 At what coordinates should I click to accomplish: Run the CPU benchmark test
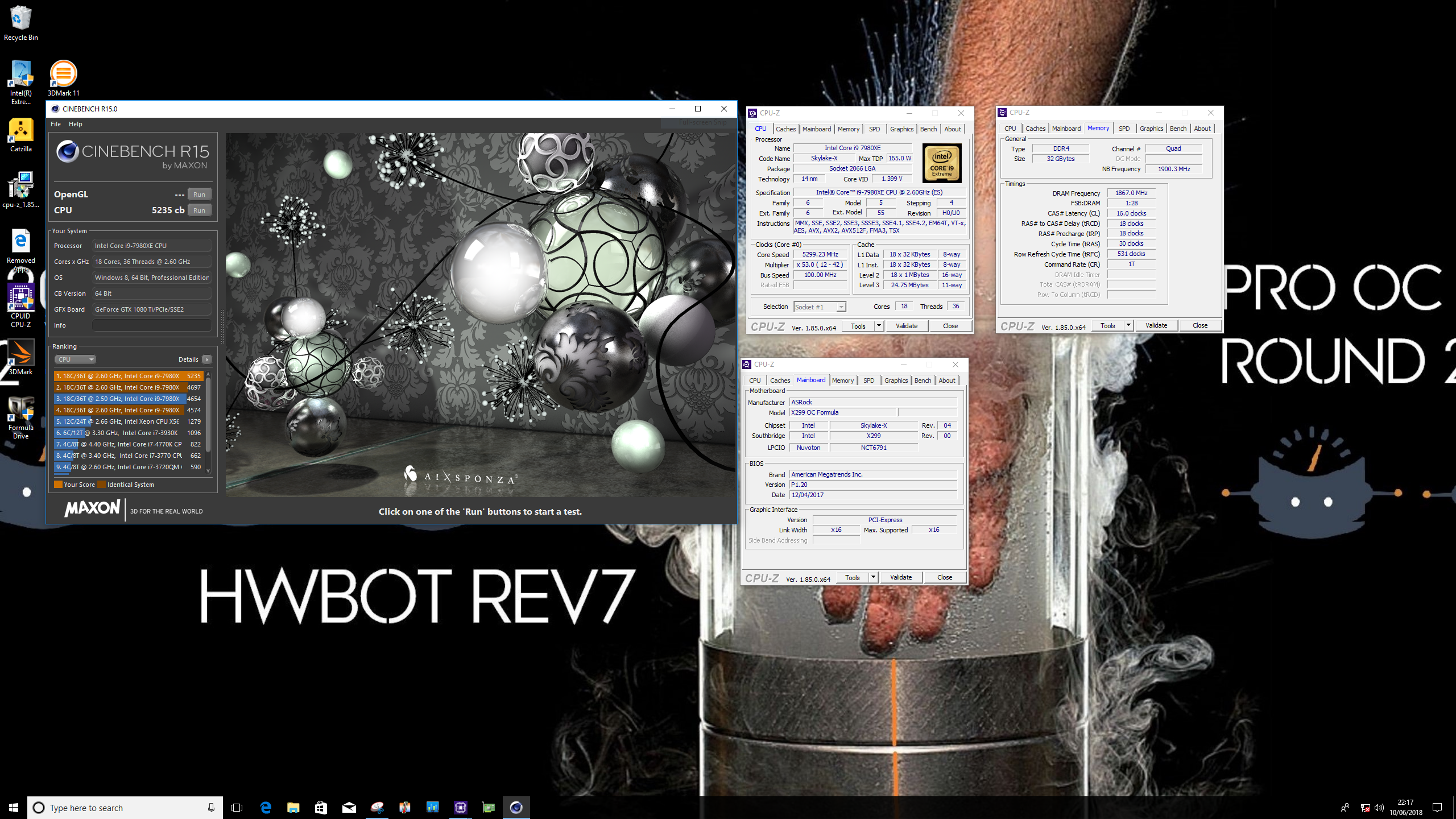tap(199, 210)
